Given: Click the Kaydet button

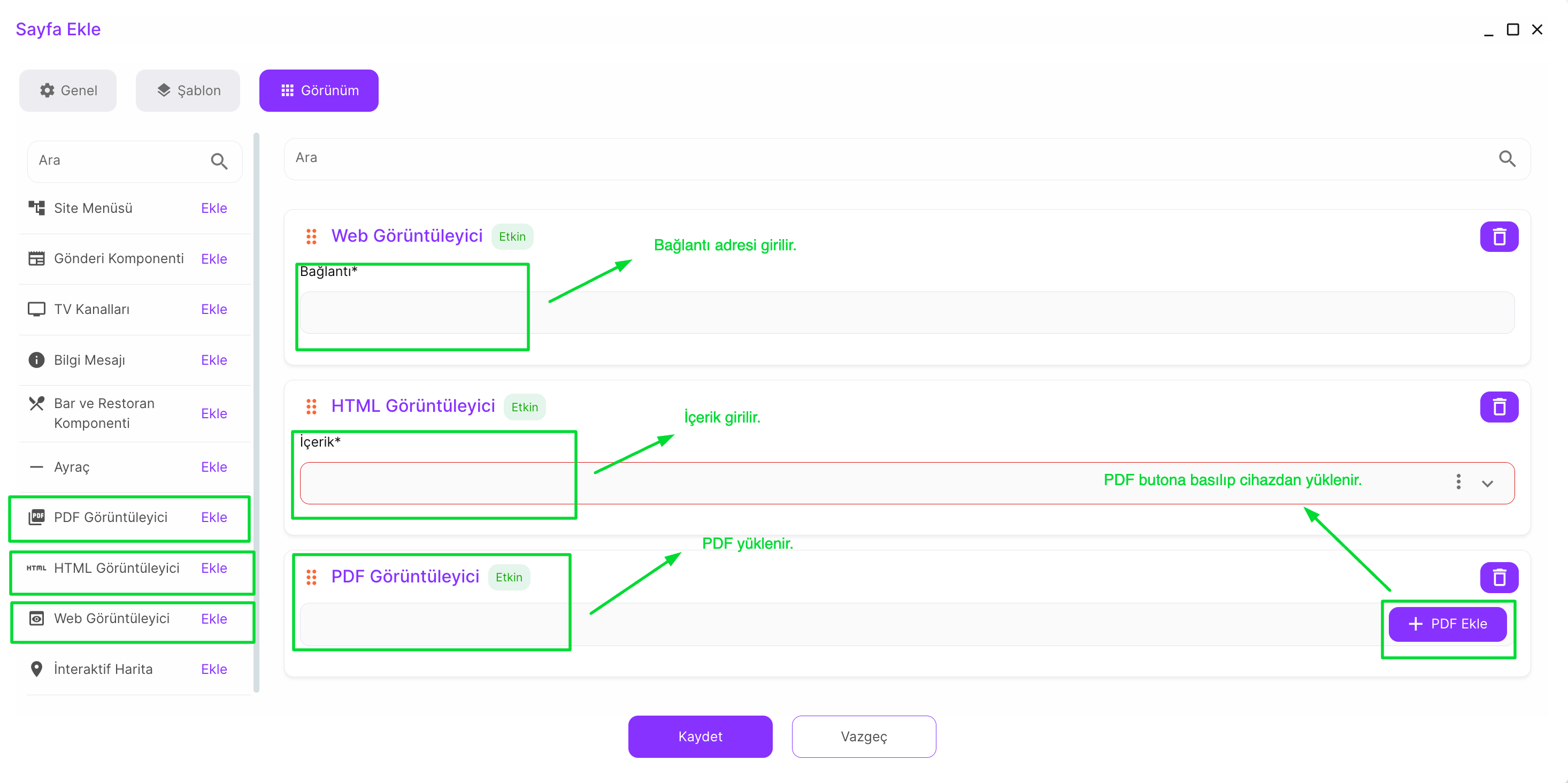Looking at the screenshot, I should 700,736.
